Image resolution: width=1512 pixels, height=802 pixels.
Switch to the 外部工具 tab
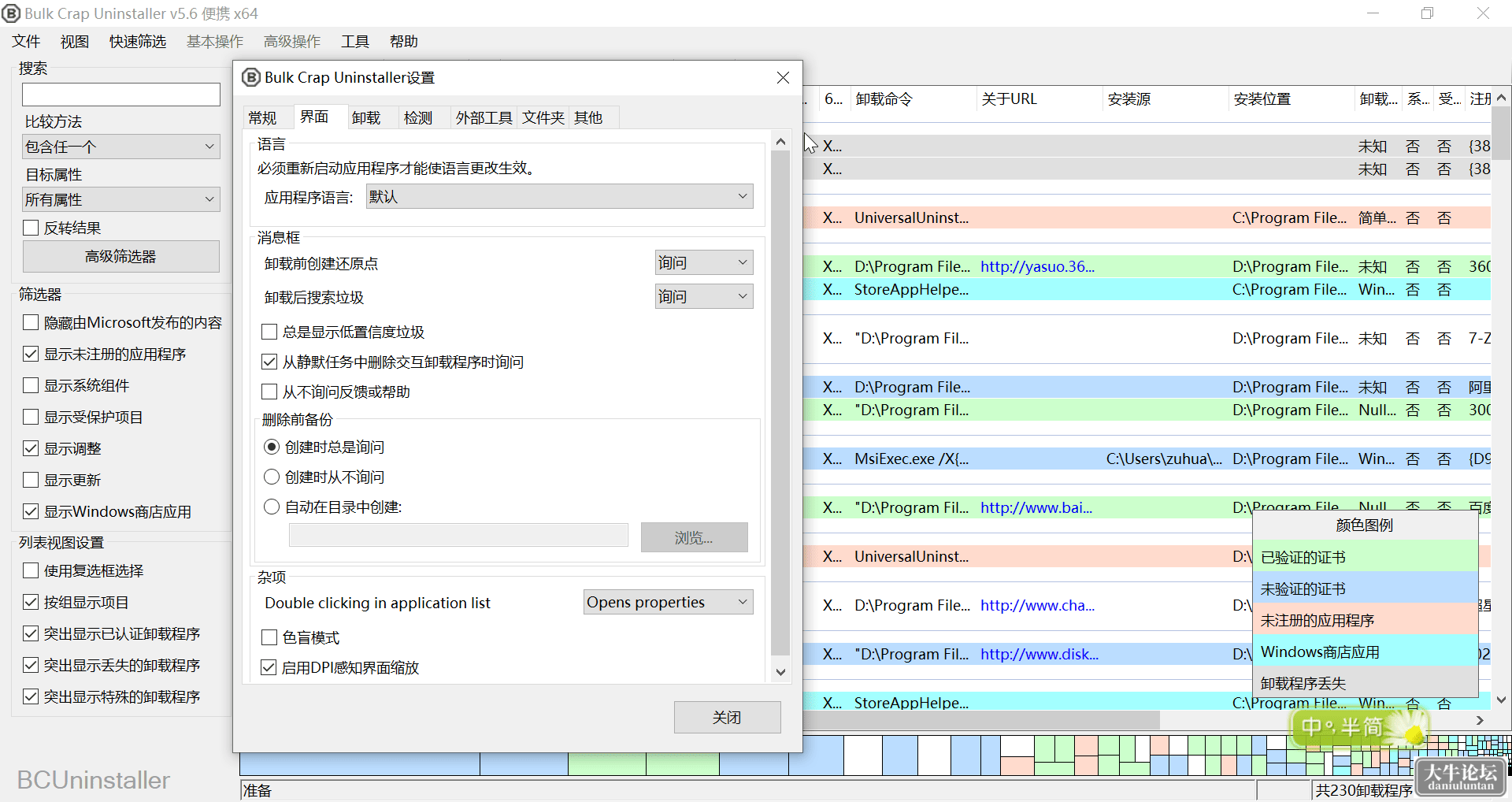click(484, 117)
